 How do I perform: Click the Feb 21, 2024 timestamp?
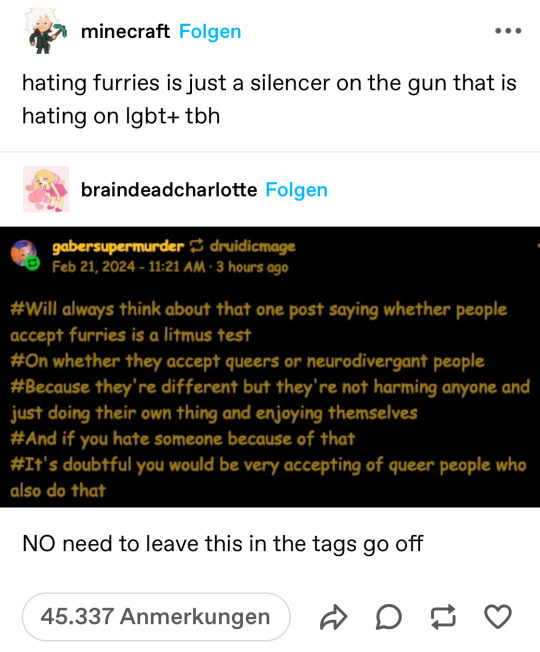(x=128, y=267)
